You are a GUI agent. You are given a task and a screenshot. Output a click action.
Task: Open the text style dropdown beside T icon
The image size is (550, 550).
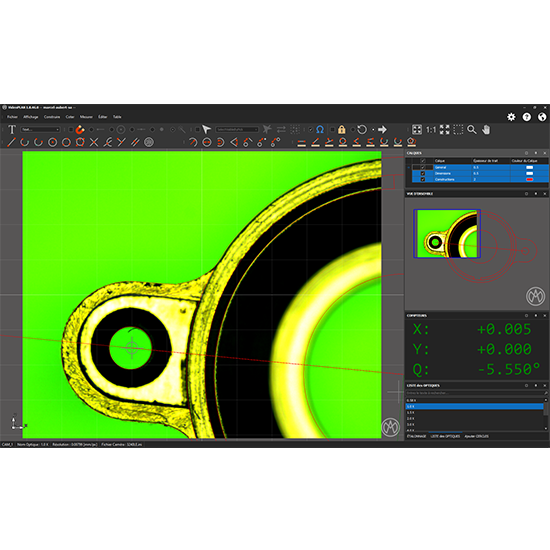pos(40,129)
